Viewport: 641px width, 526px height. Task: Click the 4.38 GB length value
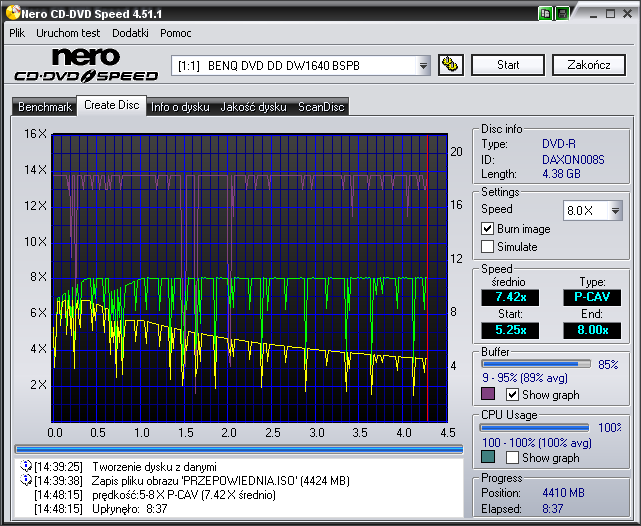coord(561,174)
